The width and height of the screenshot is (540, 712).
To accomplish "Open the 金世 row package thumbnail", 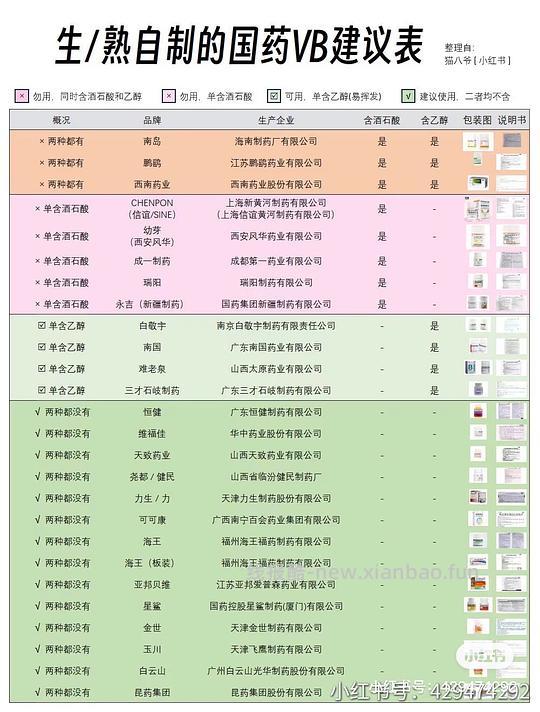I will point(478,627).
